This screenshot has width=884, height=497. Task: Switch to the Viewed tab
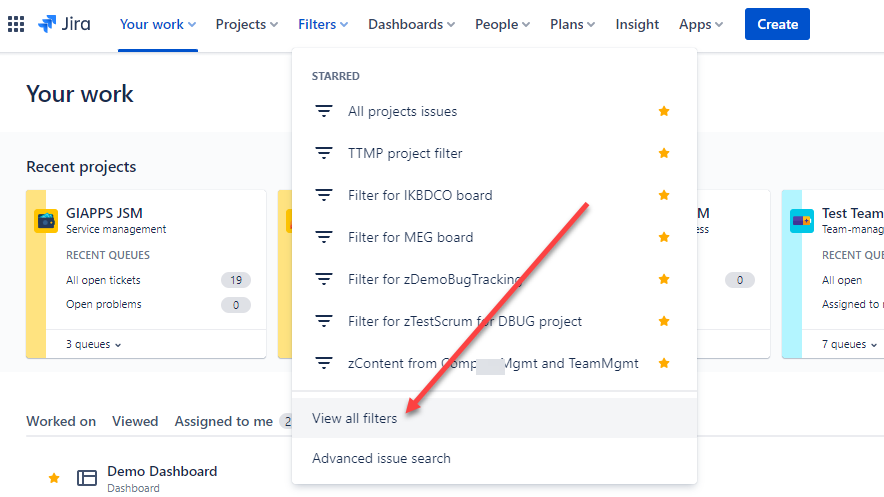coord(135,421)
